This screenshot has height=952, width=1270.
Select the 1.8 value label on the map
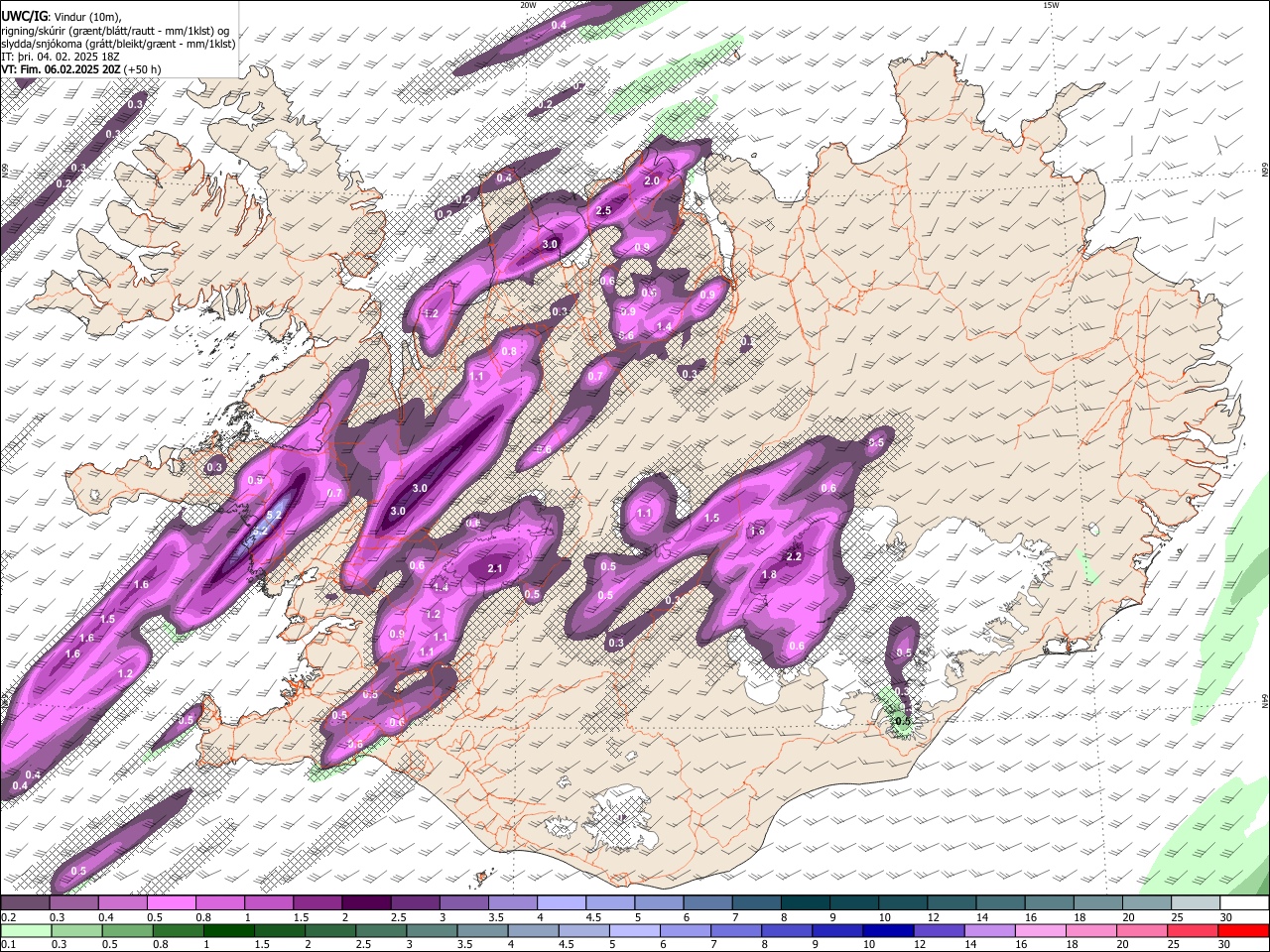point(769,575)
